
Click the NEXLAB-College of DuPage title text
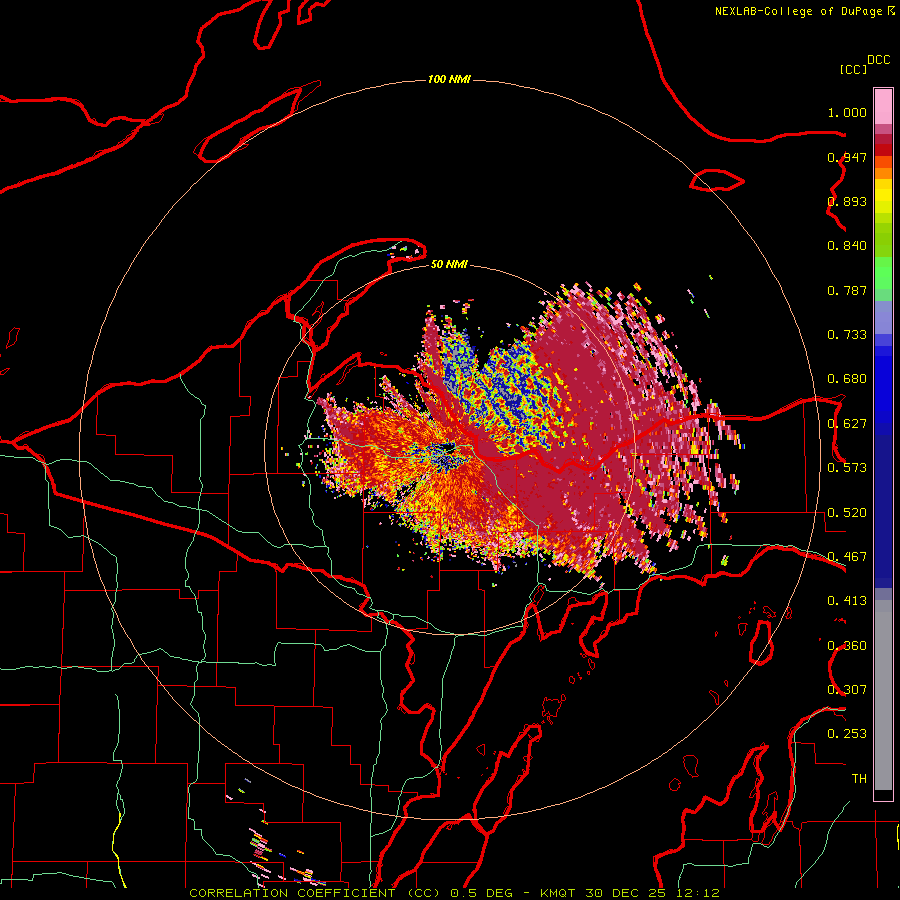click(798, 11)
